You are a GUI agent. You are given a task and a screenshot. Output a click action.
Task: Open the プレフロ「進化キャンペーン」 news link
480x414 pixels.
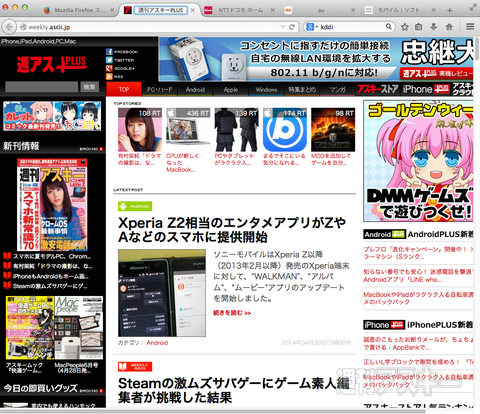point(418,253)
